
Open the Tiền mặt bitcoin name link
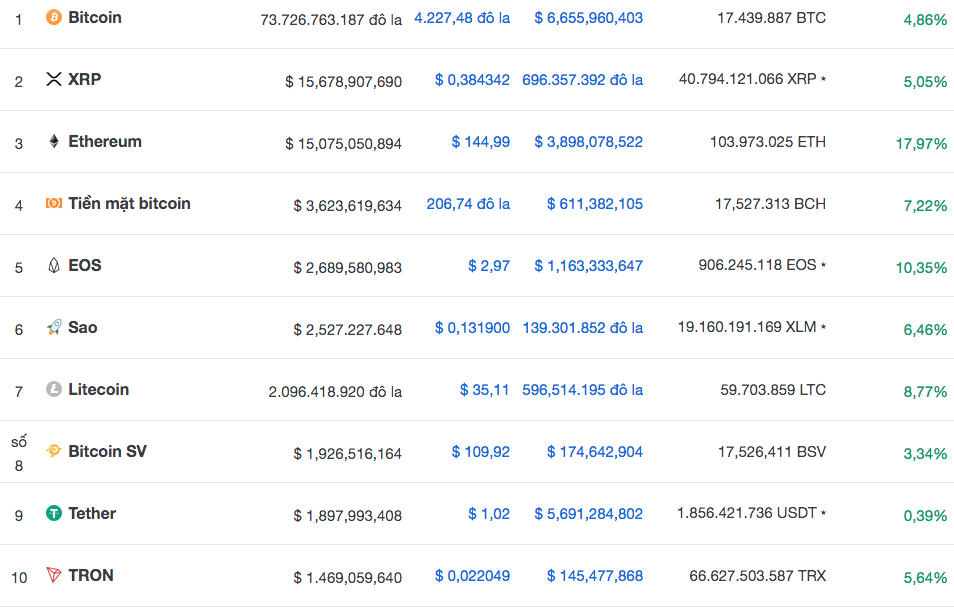[x=129, y=204]
